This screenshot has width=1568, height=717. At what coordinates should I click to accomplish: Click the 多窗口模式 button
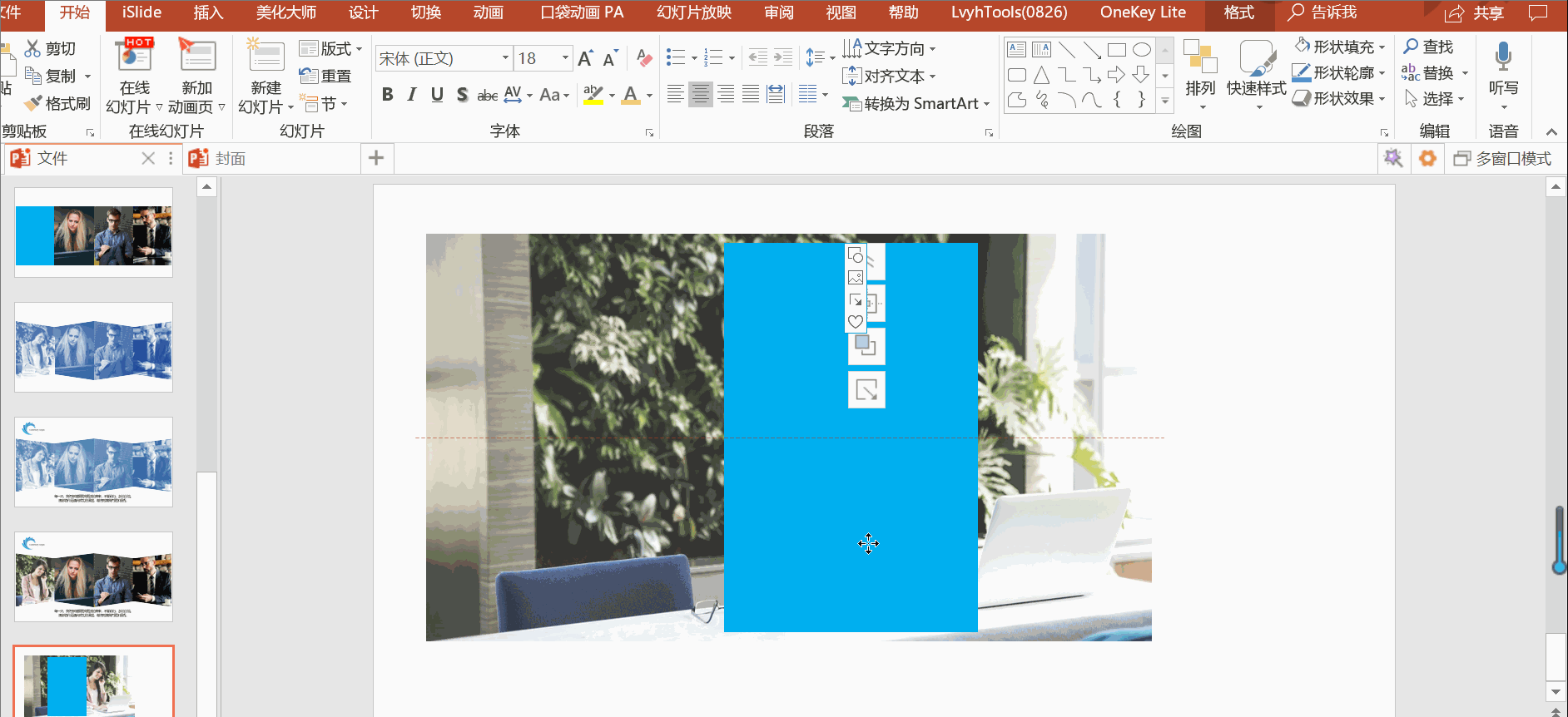(1502, 158)
